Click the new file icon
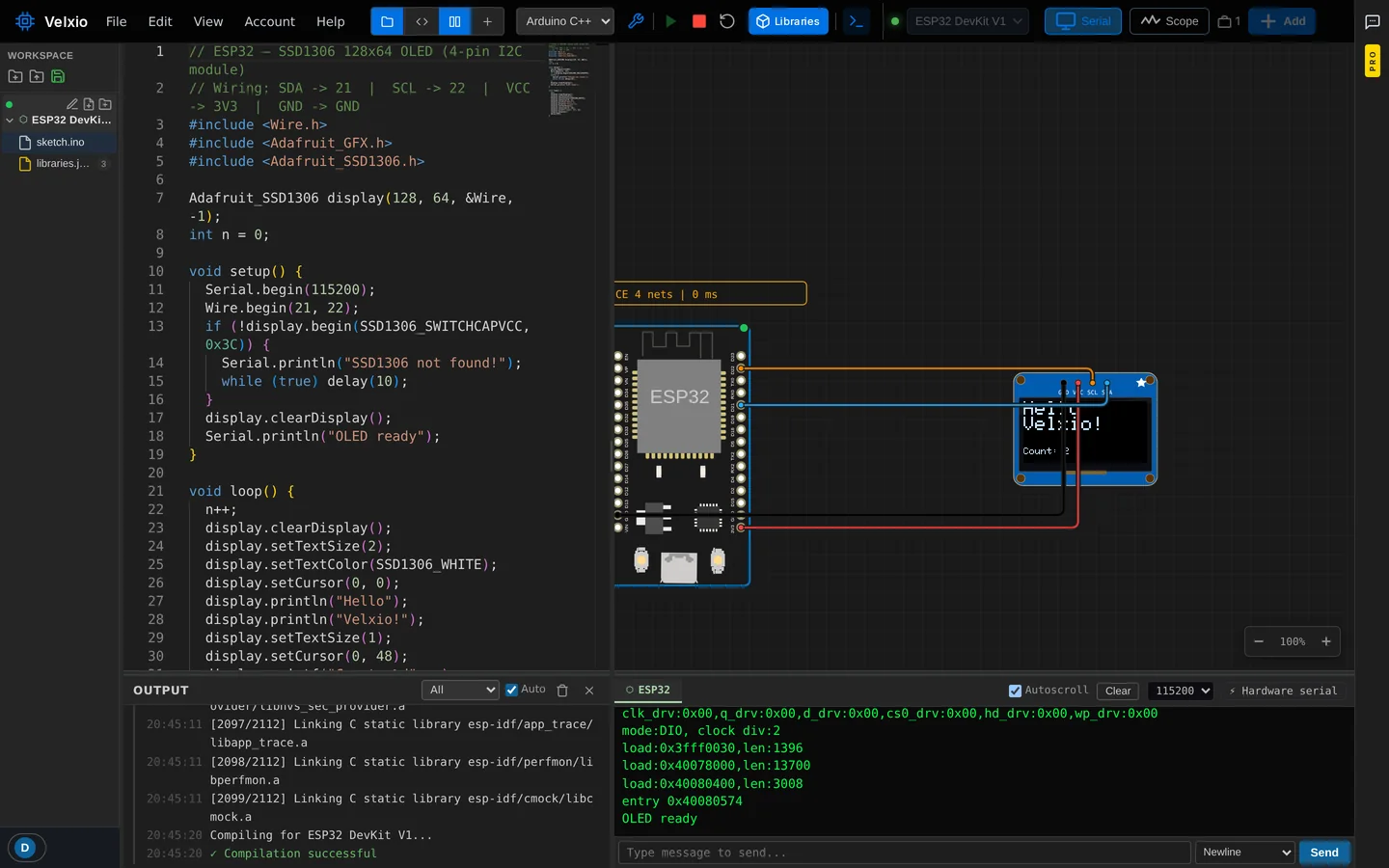The height and width of the screenshot is (868, 1389). point(89,104)
